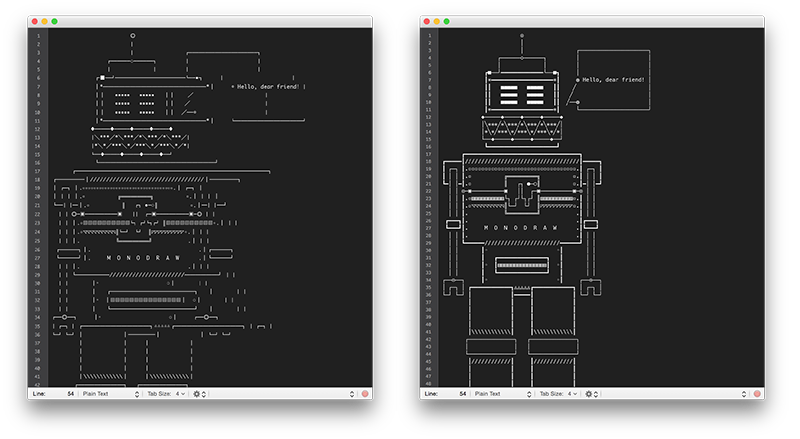800x439 pixels.
Task: Click the "MONODRAW" text in left window
Action: tap(143, 258)
